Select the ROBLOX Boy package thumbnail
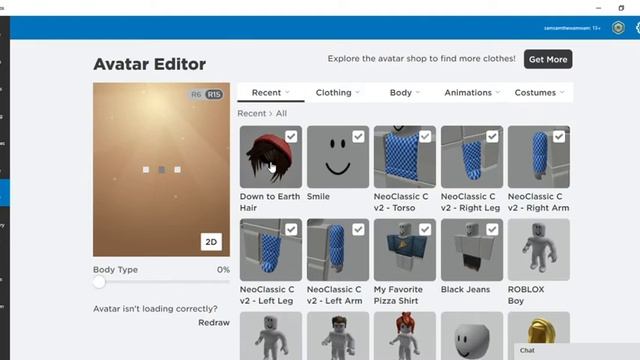This screenshot has height=360, width=640. click(539, 250)
